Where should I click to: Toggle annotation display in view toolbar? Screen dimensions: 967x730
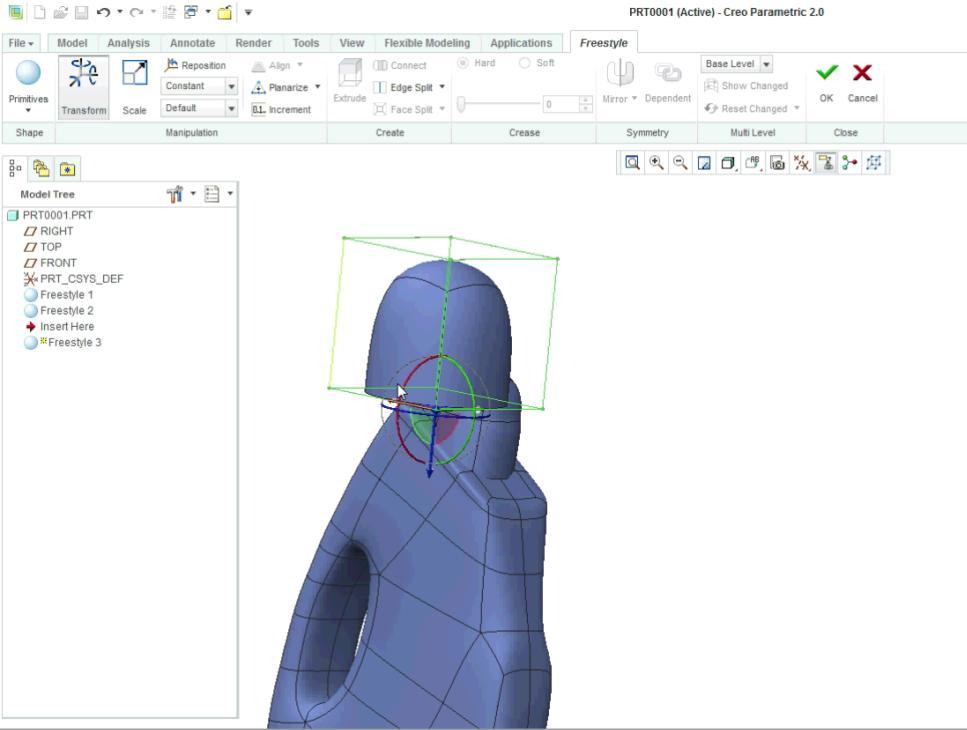pos(826,163)
